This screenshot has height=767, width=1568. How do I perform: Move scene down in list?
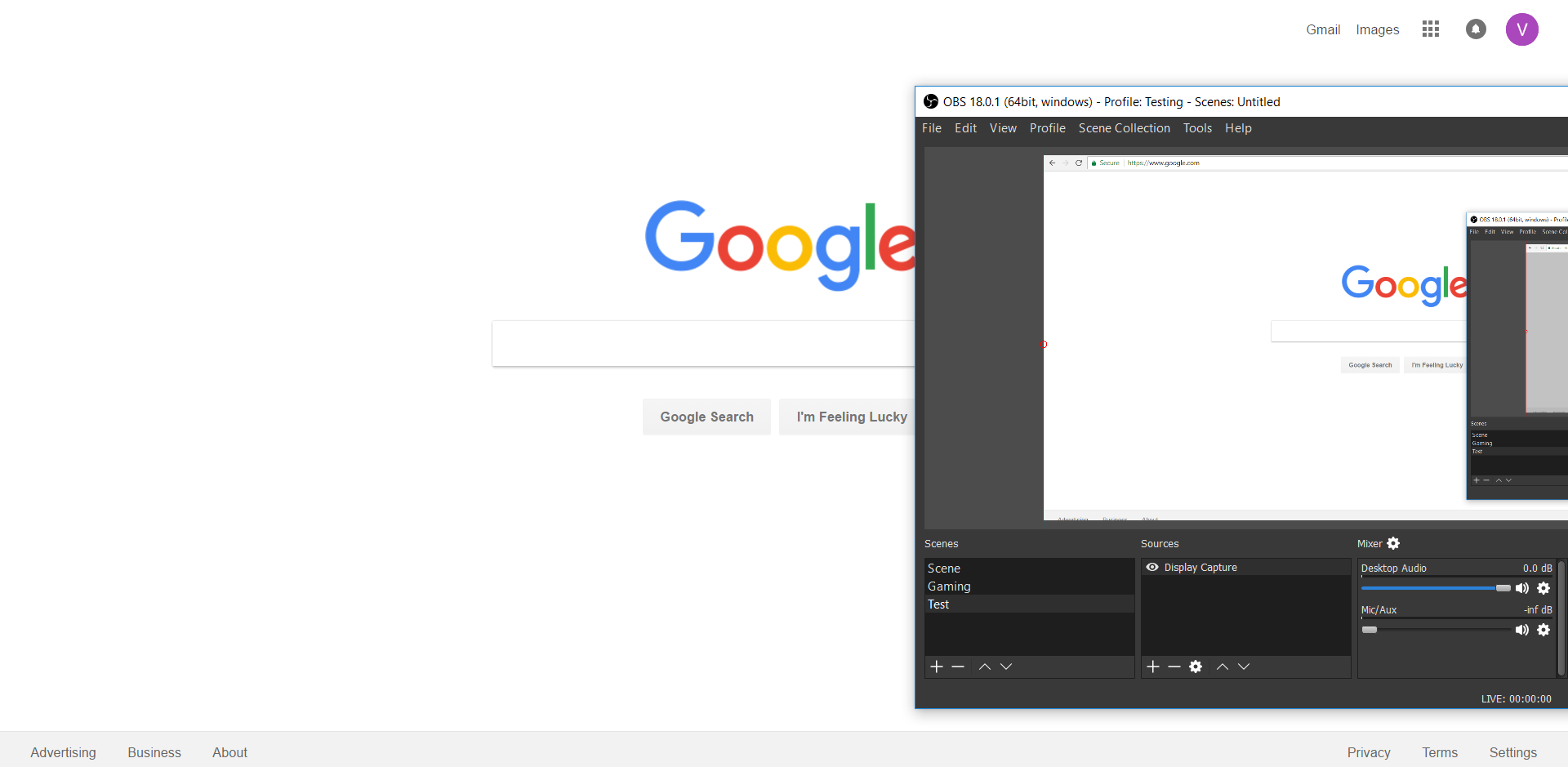(x=1006, y=667)
